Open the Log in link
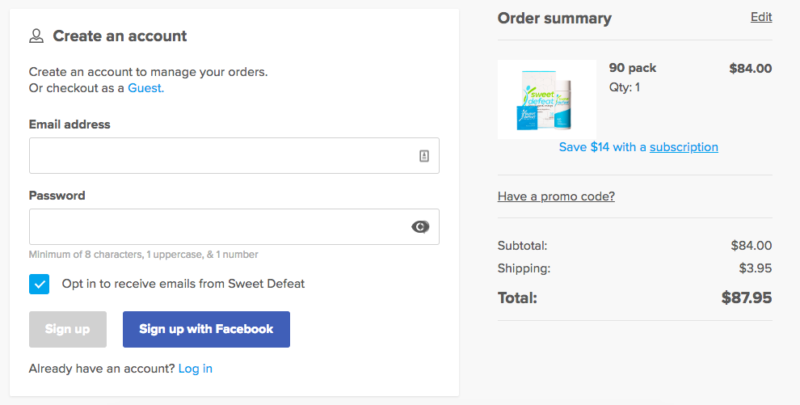This screenshot has height=405, width=800. (195, 368)
